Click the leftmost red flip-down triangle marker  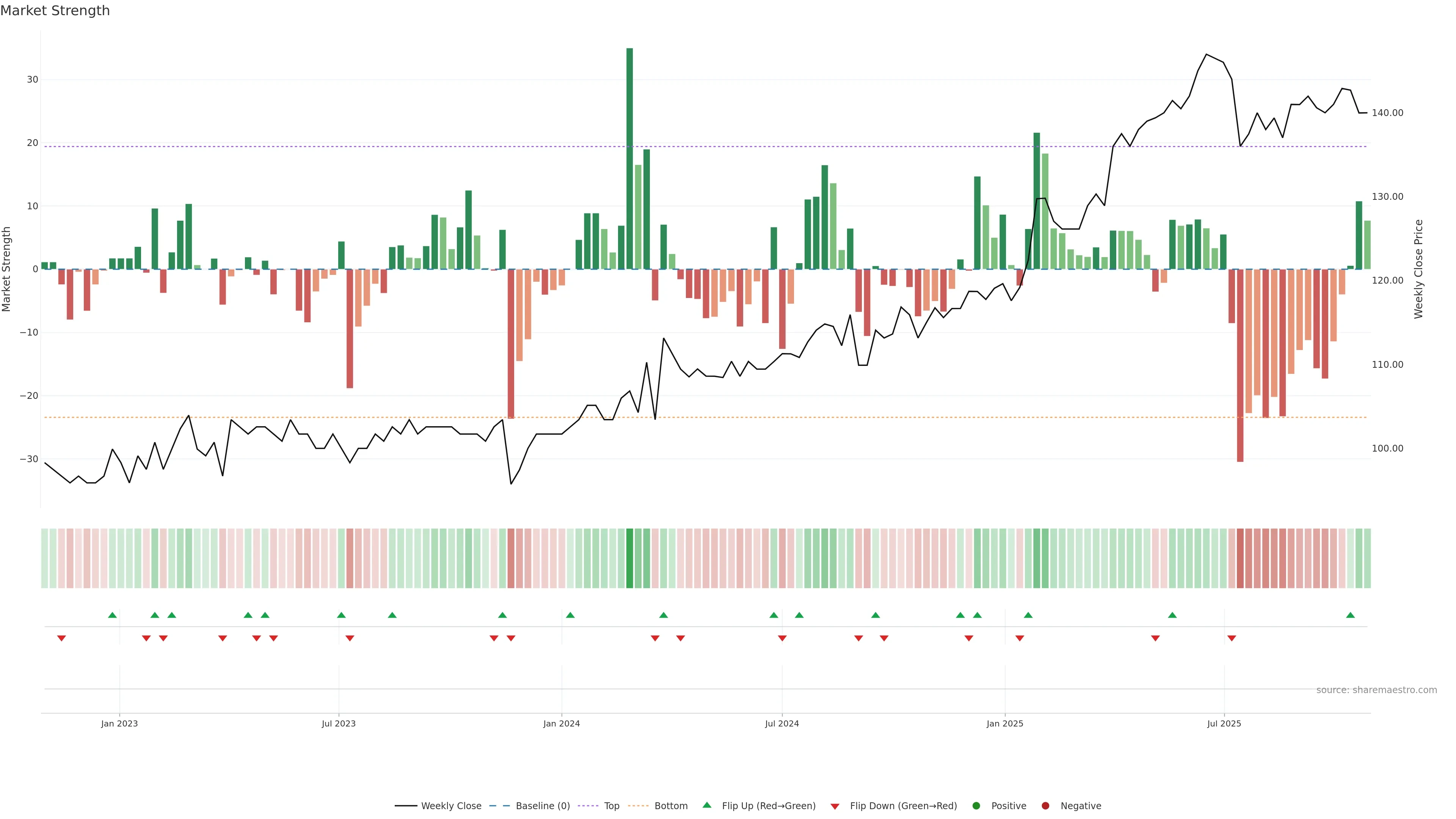61,638
